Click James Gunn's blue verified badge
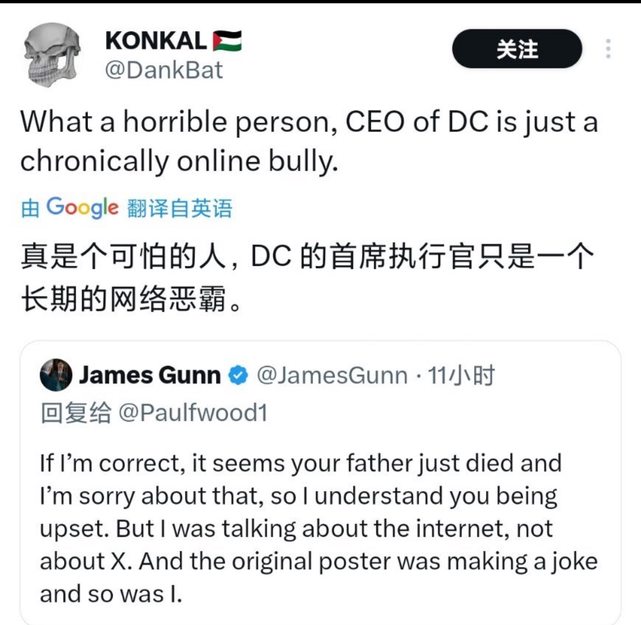The image size is (641, 625). point(238,377)
